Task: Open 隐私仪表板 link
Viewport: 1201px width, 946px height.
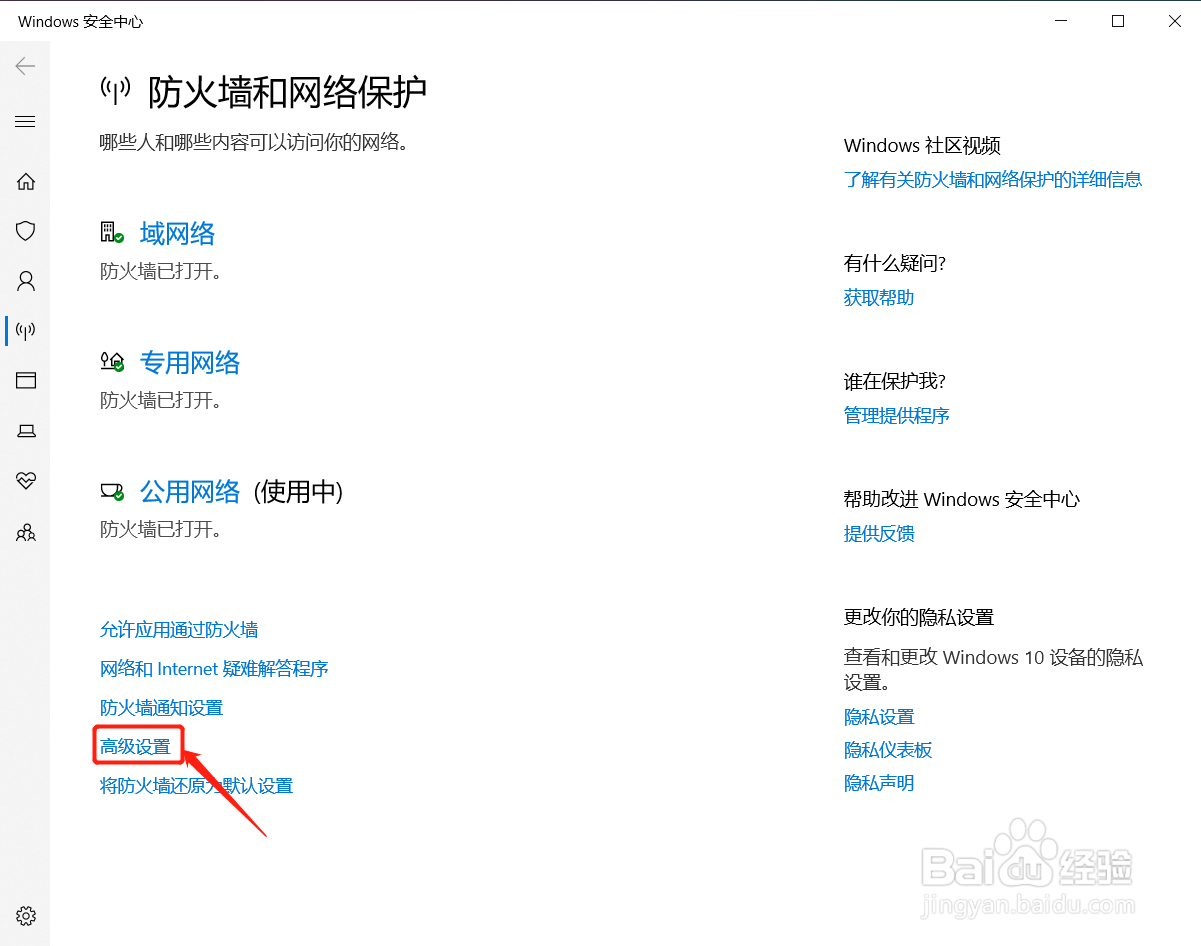Action: point(888,750)
